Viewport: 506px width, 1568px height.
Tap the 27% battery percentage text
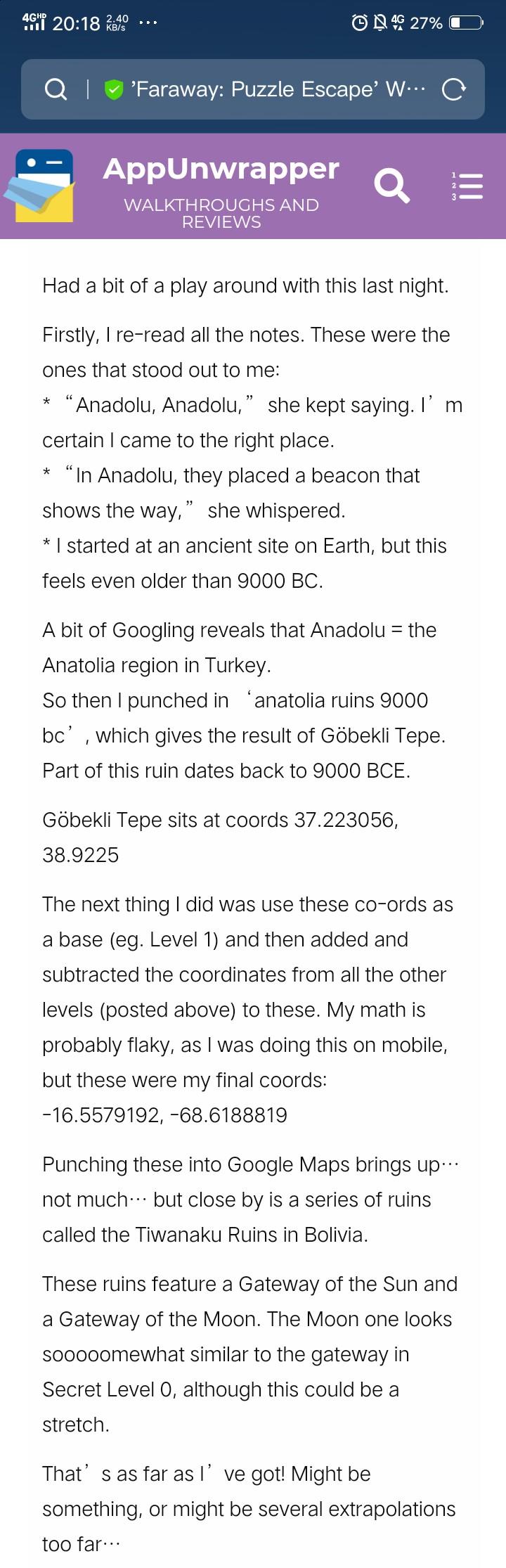[426, 23]
